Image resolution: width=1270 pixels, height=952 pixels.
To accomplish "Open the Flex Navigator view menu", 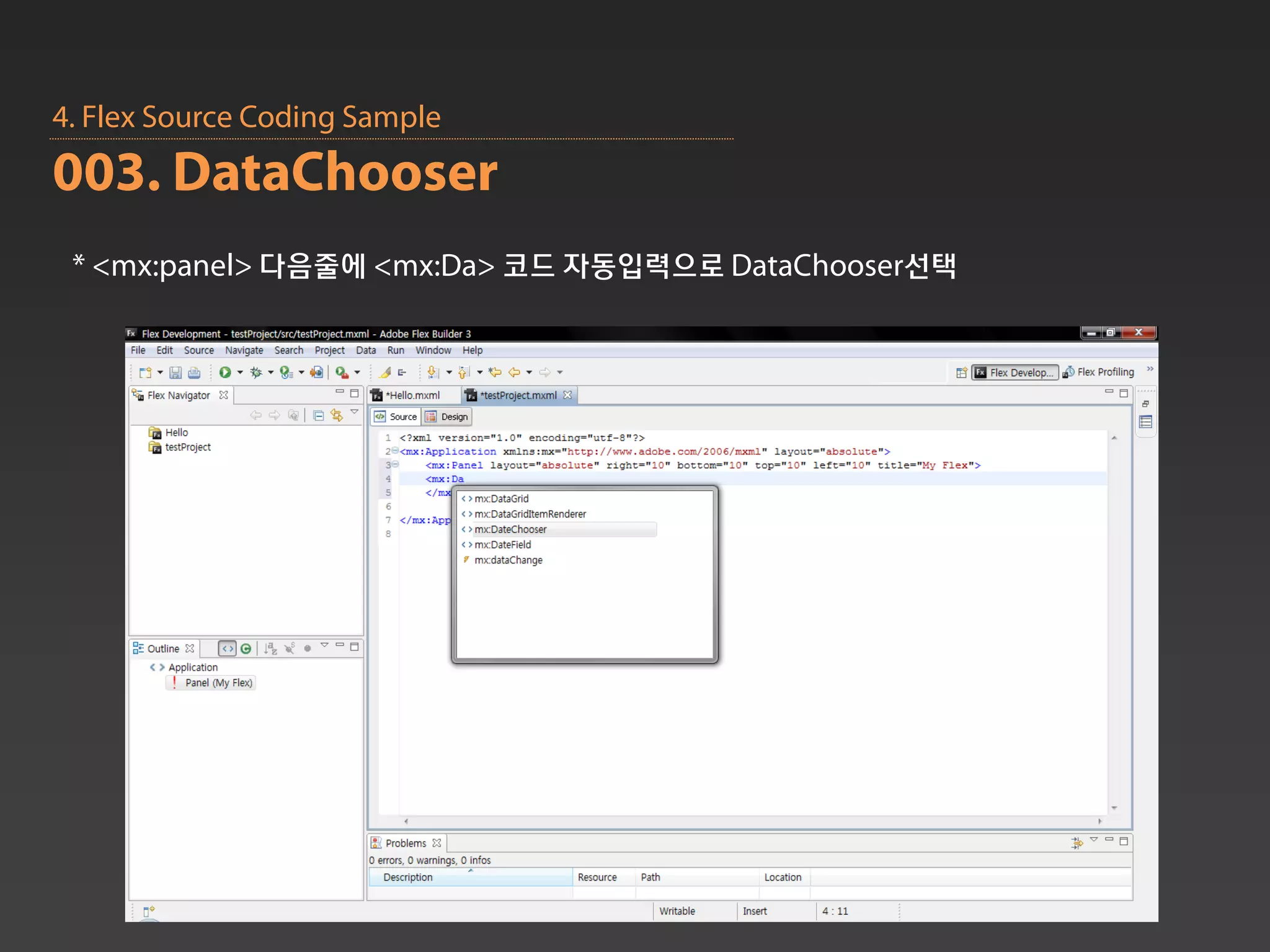I will tap(355, 412).
